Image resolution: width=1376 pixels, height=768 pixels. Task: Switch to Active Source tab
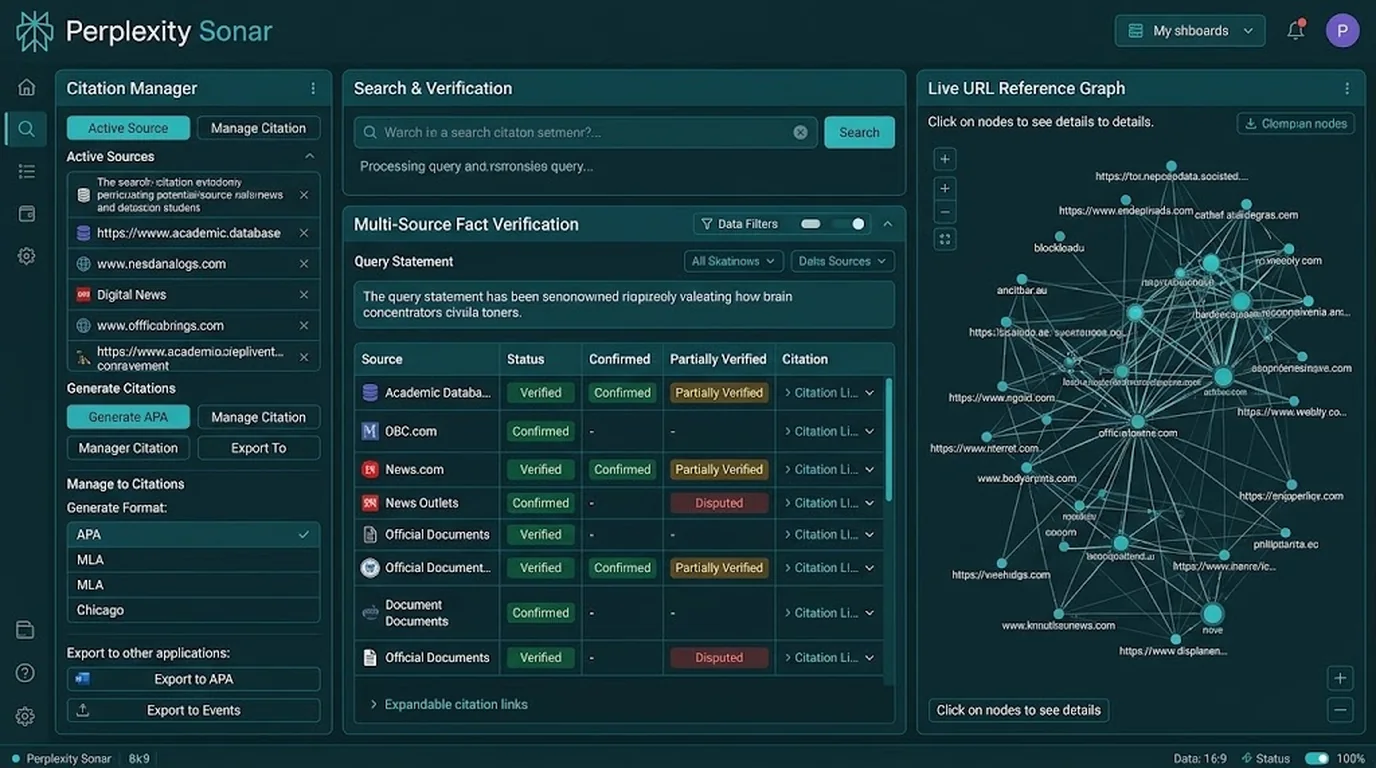(x=128, y=128)
